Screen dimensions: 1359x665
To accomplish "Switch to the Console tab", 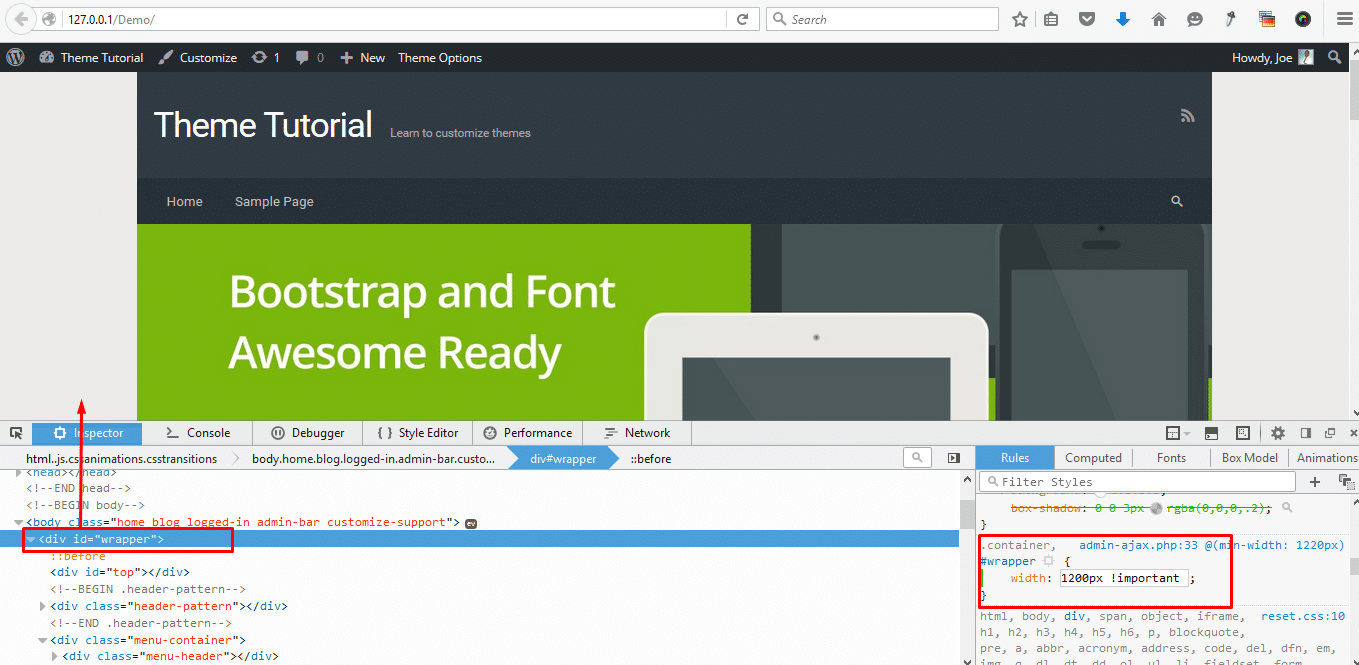I will pos(197,433).
